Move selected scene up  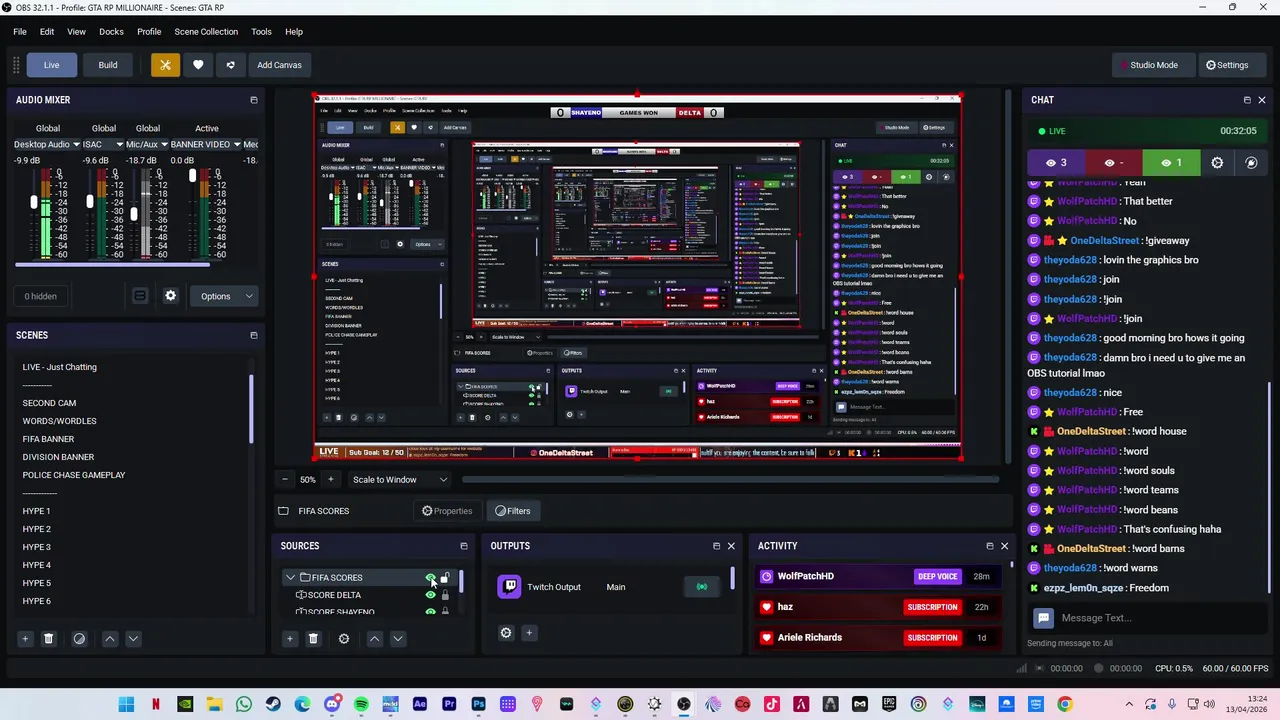(110, 638)
